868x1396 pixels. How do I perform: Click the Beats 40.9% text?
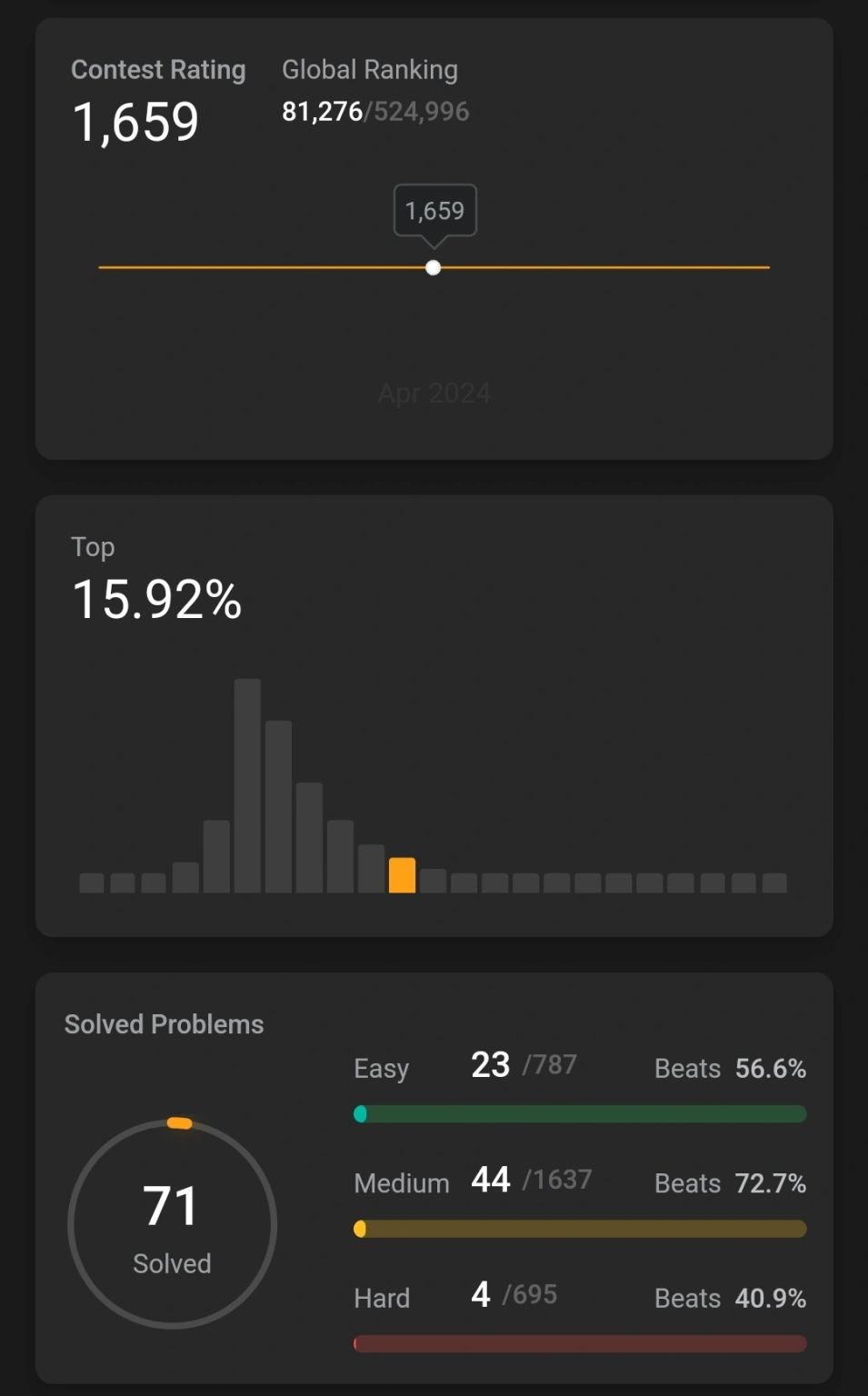pyautogui.click(x=731, y=1298)
